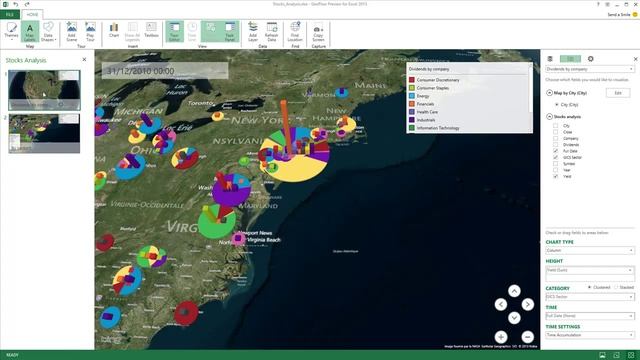Click the Send a Smile feedback icon
Screen dimensions: 640x360
point(635,14)
